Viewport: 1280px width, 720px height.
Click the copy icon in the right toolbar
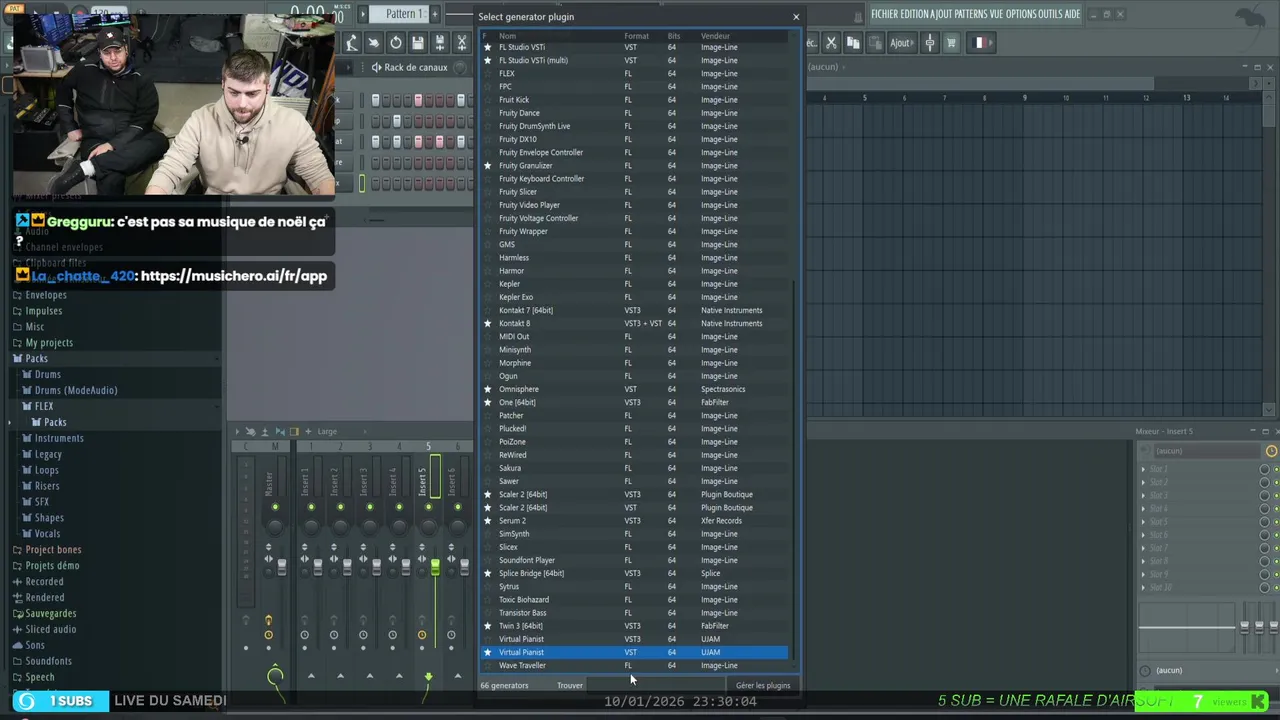pos(853,43)
